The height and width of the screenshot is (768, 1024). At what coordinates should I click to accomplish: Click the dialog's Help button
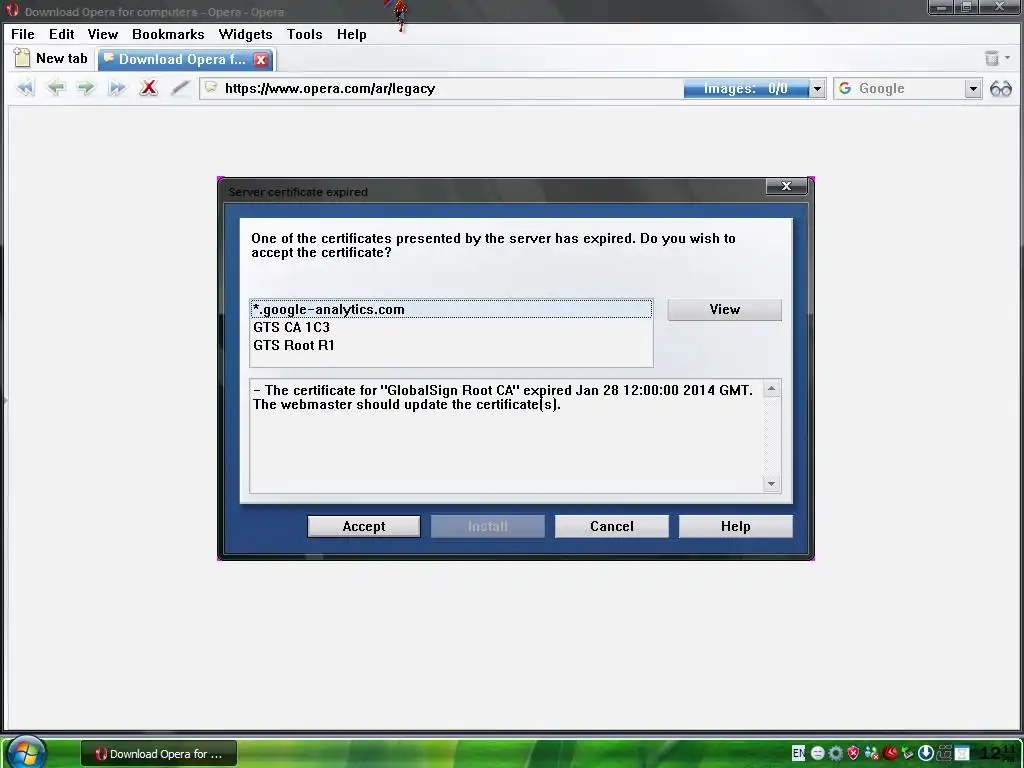click(735, 526)
